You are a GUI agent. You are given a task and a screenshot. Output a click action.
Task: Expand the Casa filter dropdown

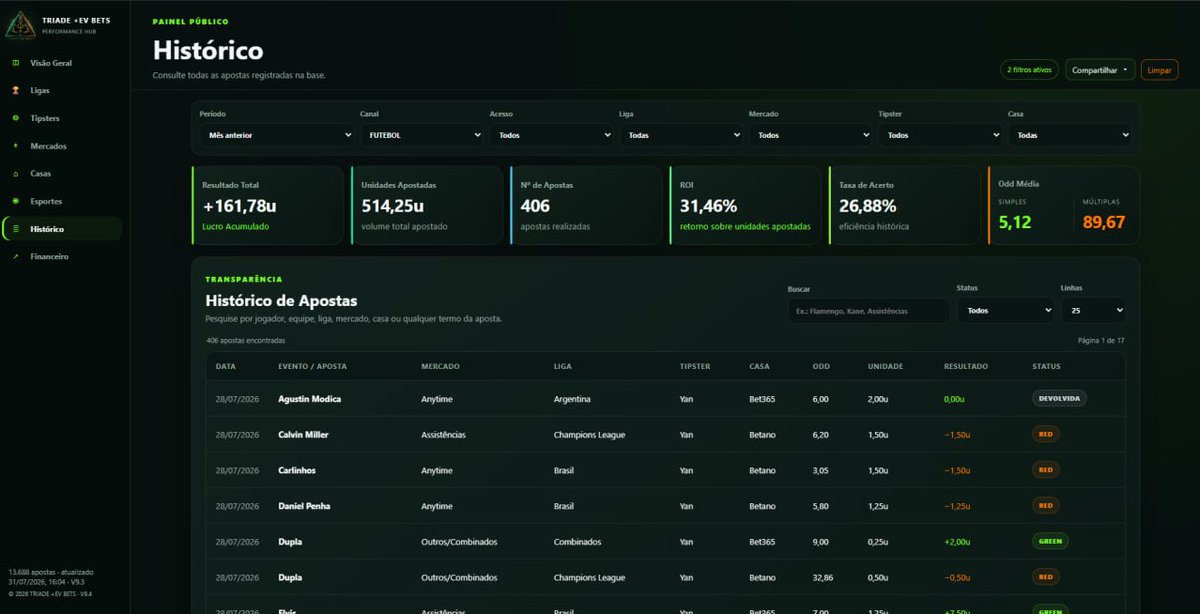tap(1070, 135)
